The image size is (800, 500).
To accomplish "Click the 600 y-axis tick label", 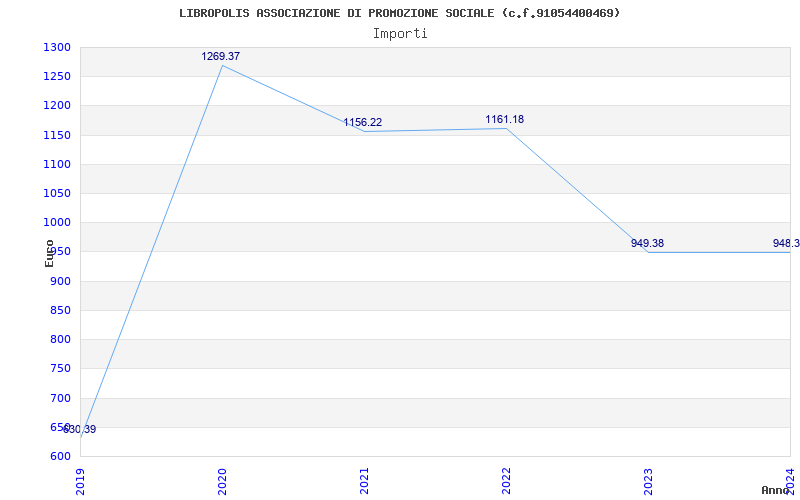I will point(60,456).
